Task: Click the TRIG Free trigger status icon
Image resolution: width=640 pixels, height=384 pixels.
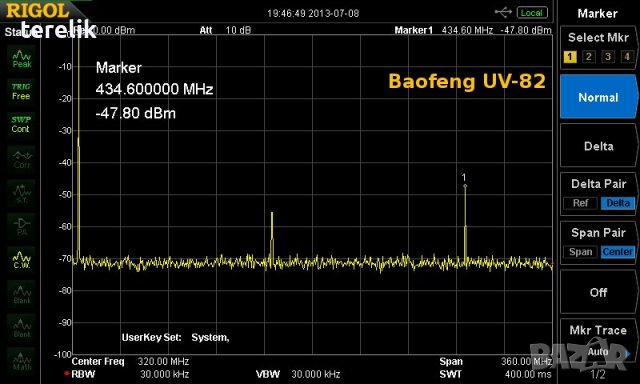Action: (x=21, y=91)
